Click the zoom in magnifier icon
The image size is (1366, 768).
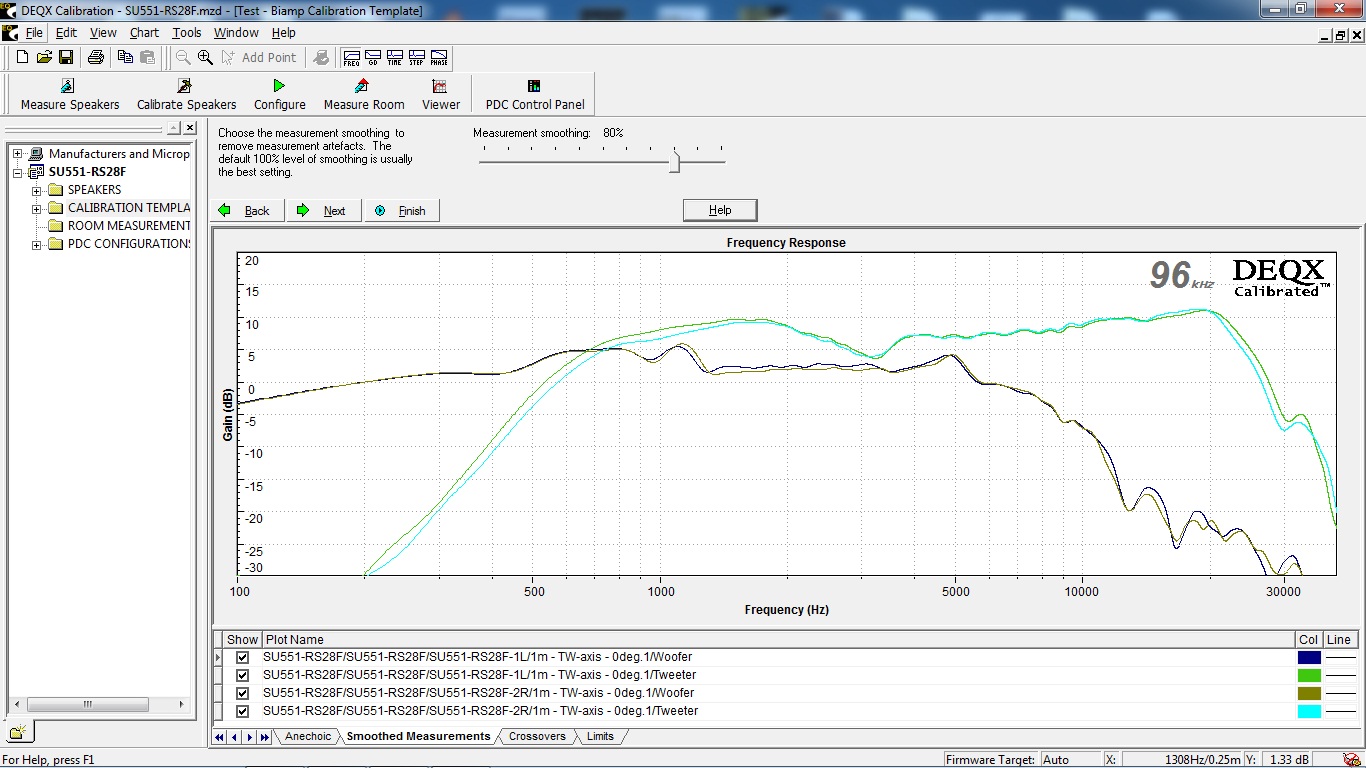pos(205,58)
